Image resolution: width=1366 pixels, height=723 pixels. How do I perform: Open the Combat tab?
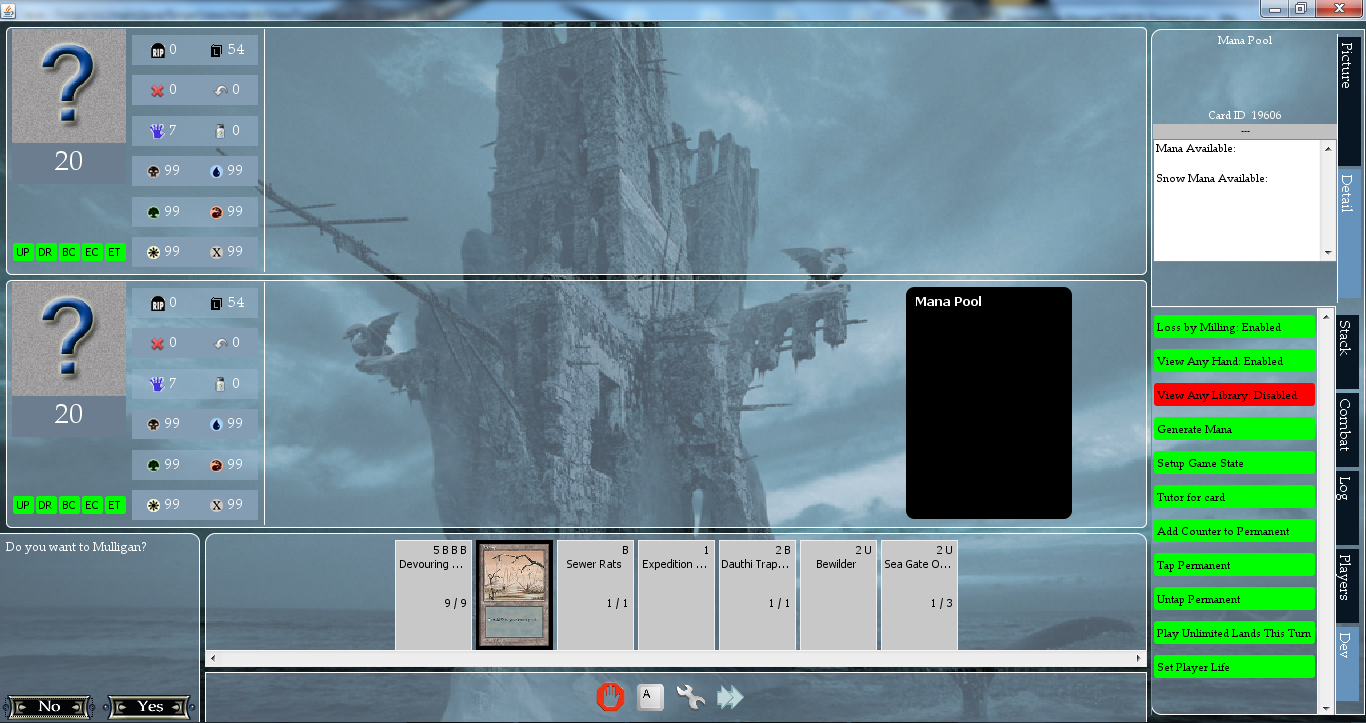coord(1347,425)
